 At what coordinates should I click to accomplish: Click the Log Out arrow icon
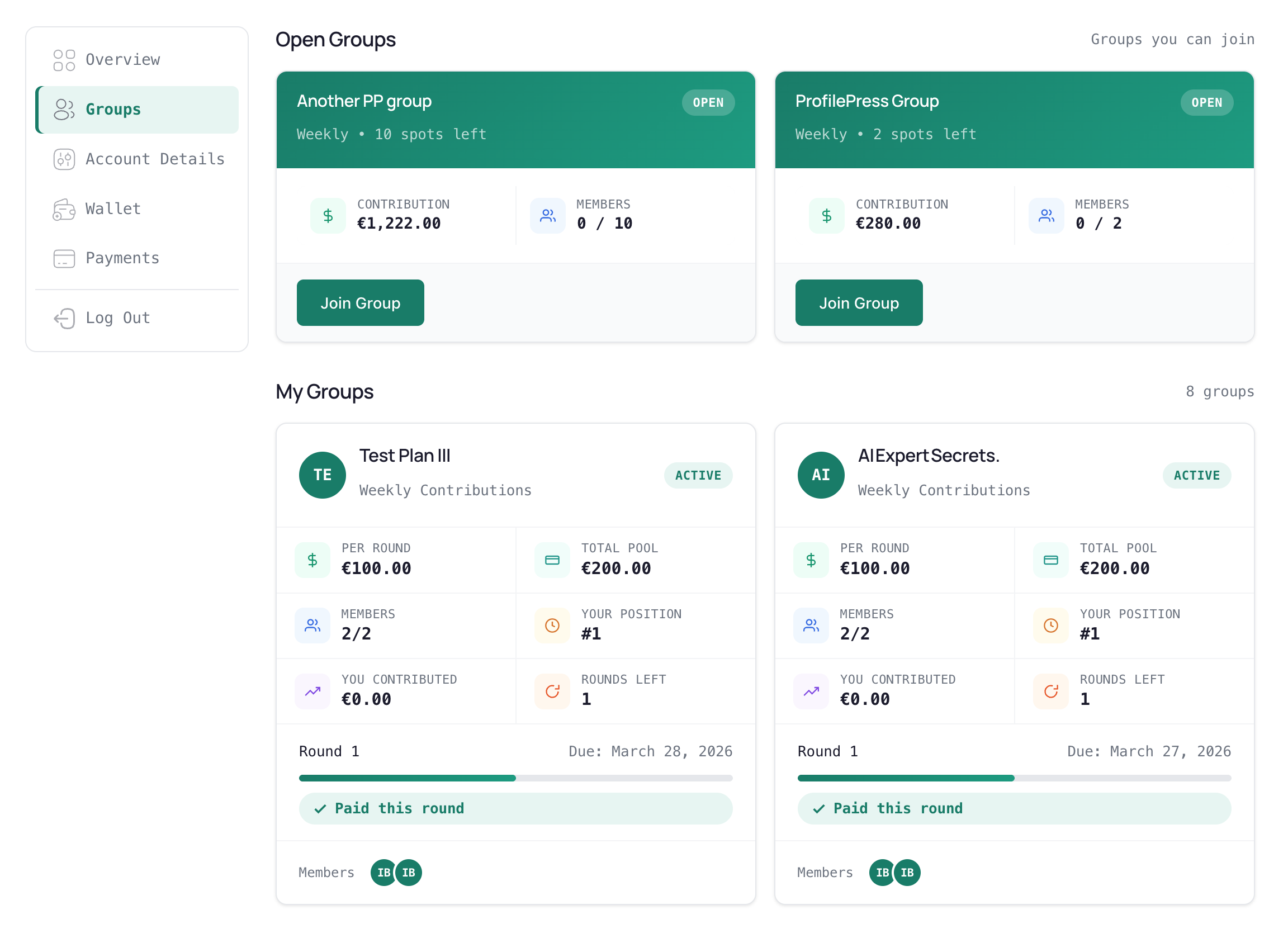(x=64, y=318)
